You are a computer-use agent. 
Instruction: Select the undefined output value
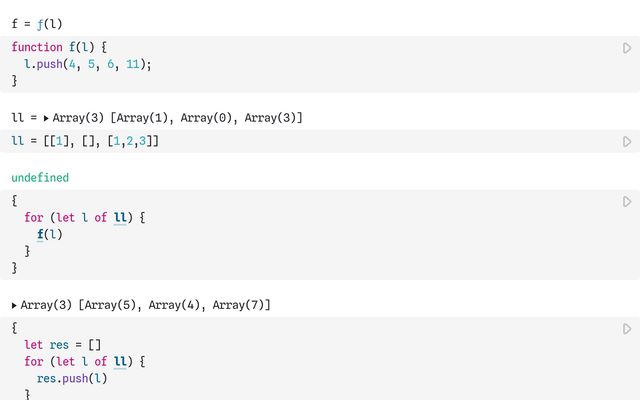pyautogui.click(x=40, y=178)
